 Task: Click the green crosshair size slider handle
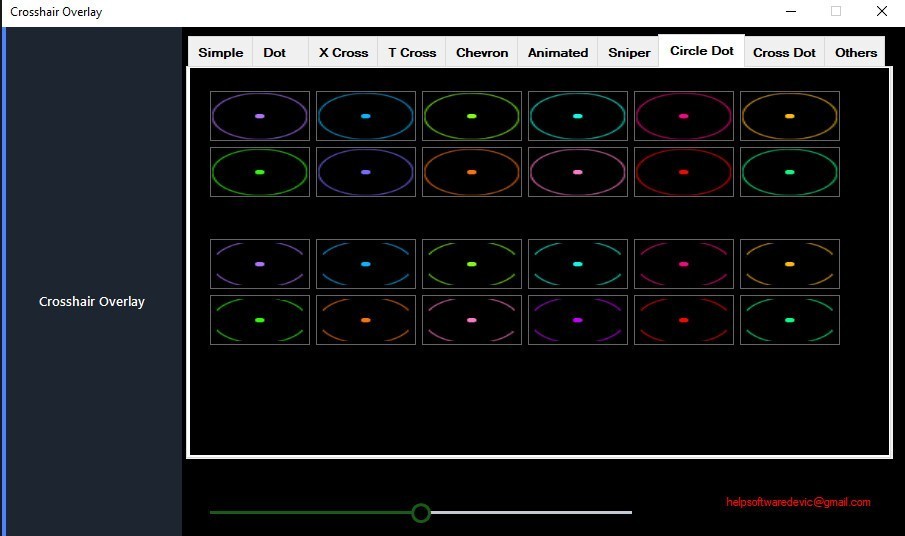421,512
